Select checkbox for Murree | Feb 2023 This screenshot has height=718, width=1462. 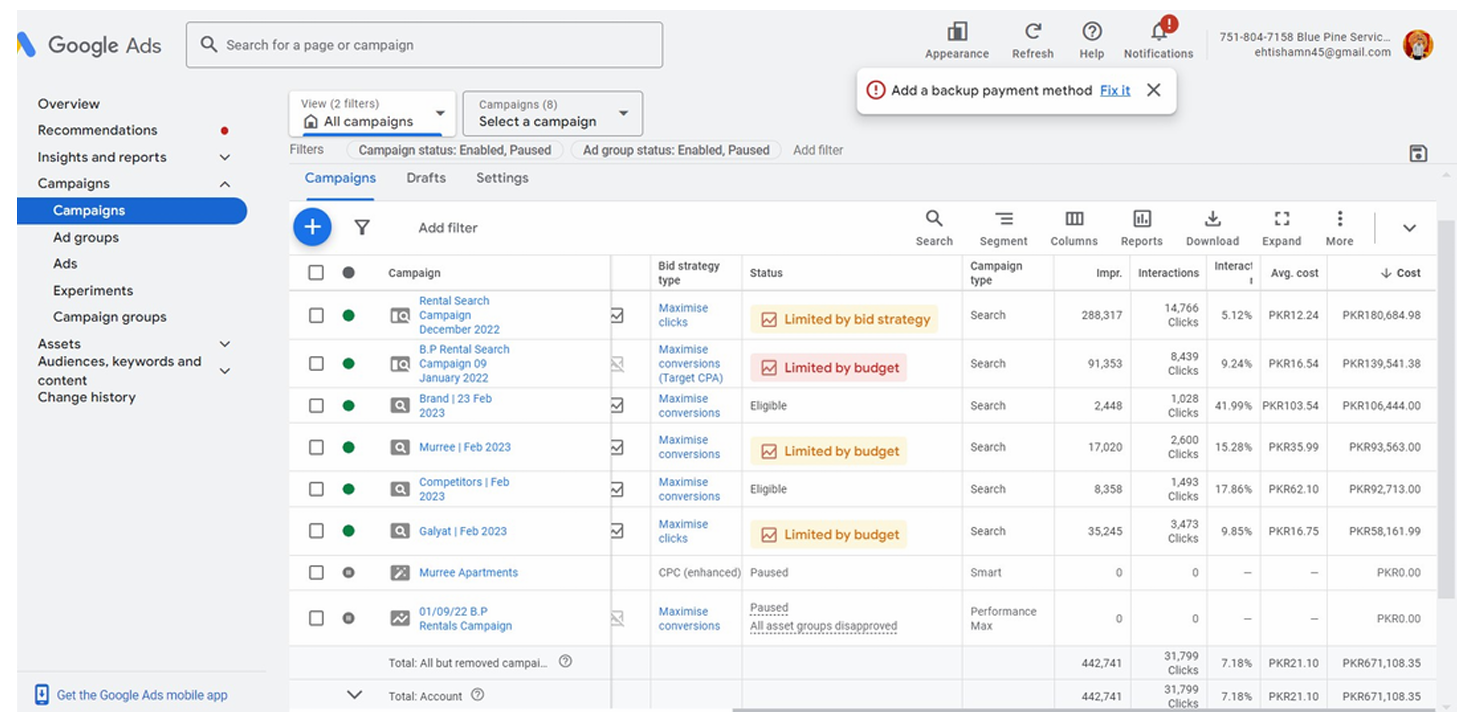(316, 447)
